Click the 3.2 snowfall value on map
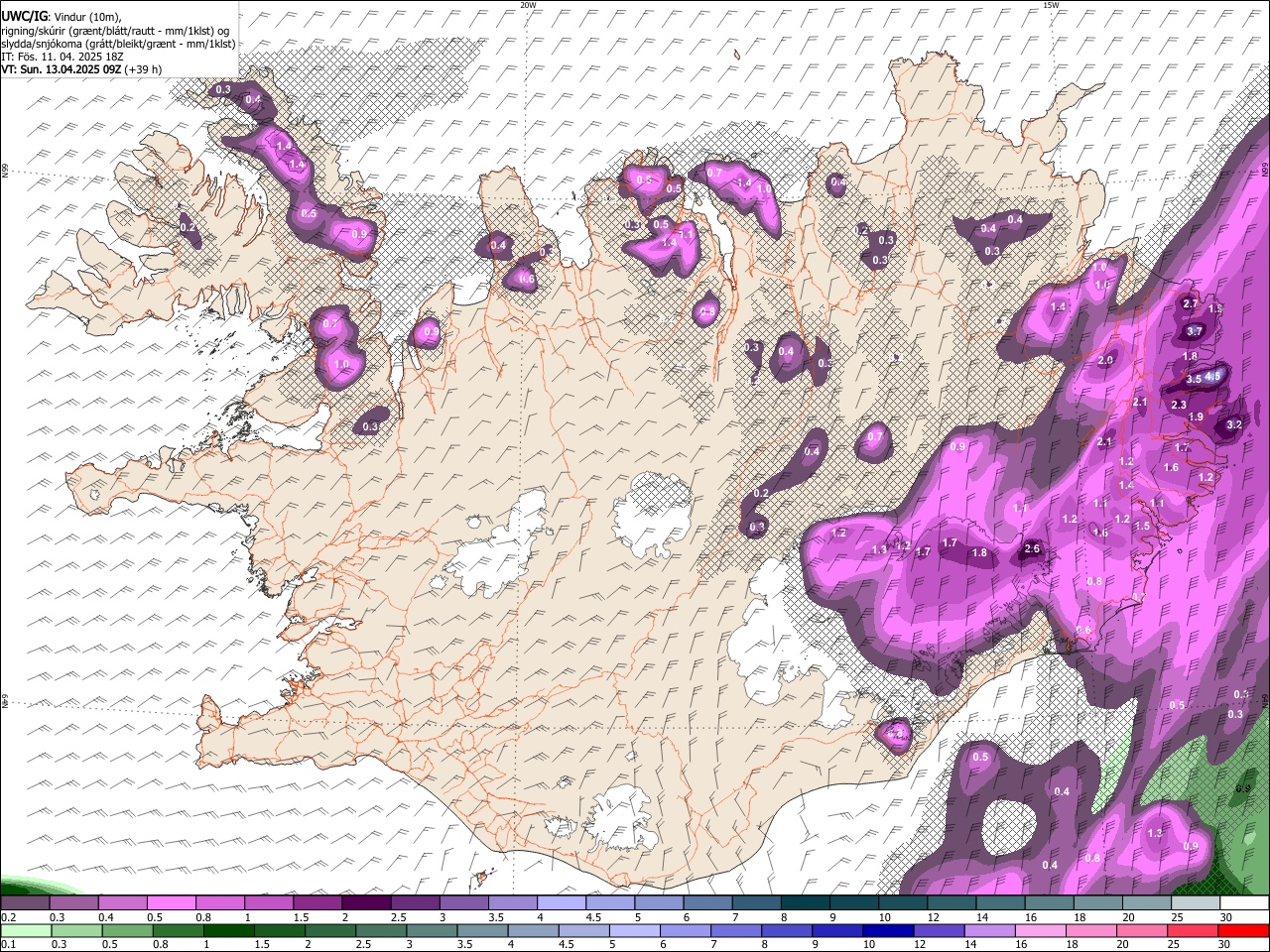This screenshot has height=952, width=1270. pyautogui.click(x=1234, y=424)
